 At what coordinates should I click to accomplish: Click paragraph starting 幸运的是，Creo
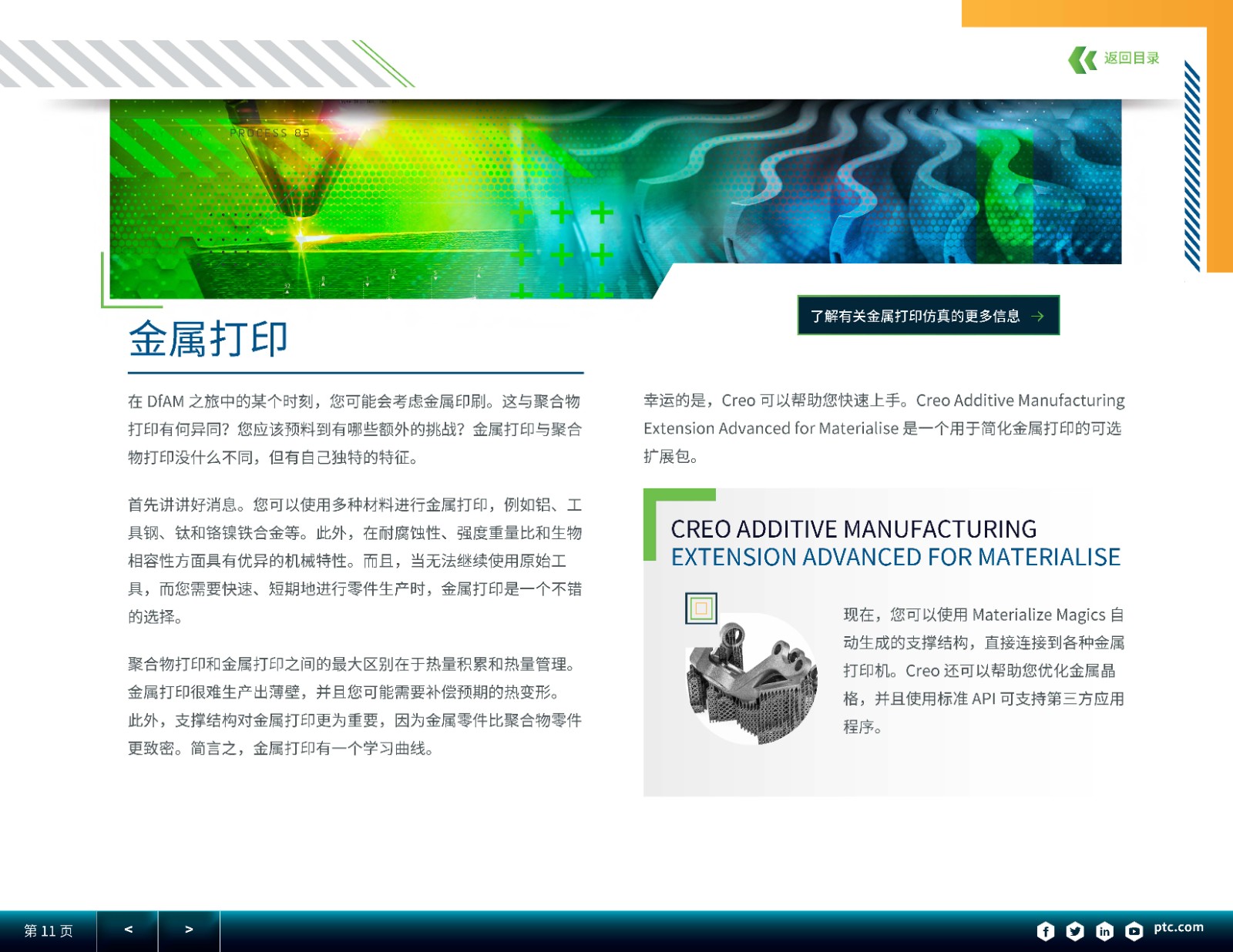tap(884, 428)
